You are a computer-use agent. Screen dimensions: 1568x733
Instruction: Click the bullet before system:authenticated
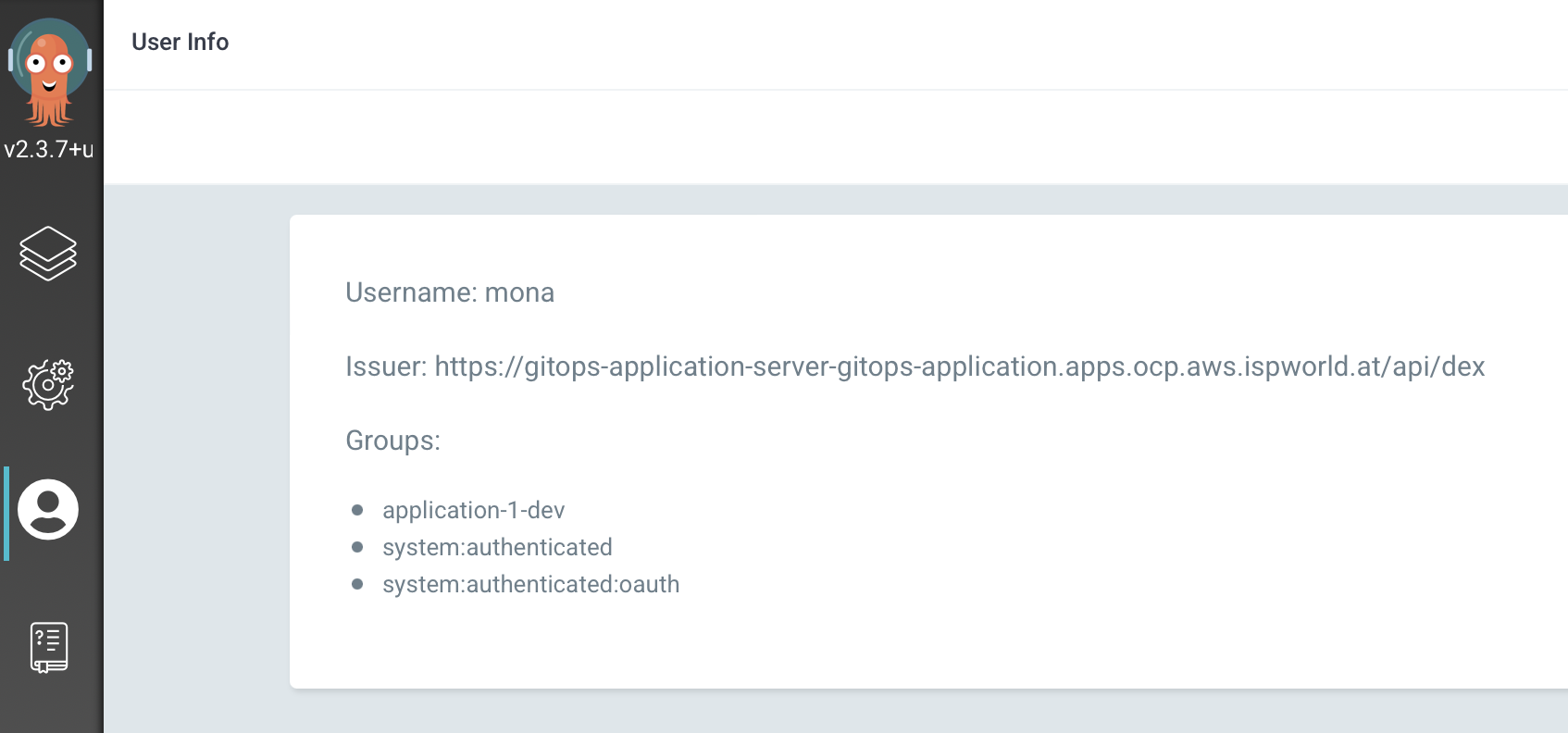point(357,547)
